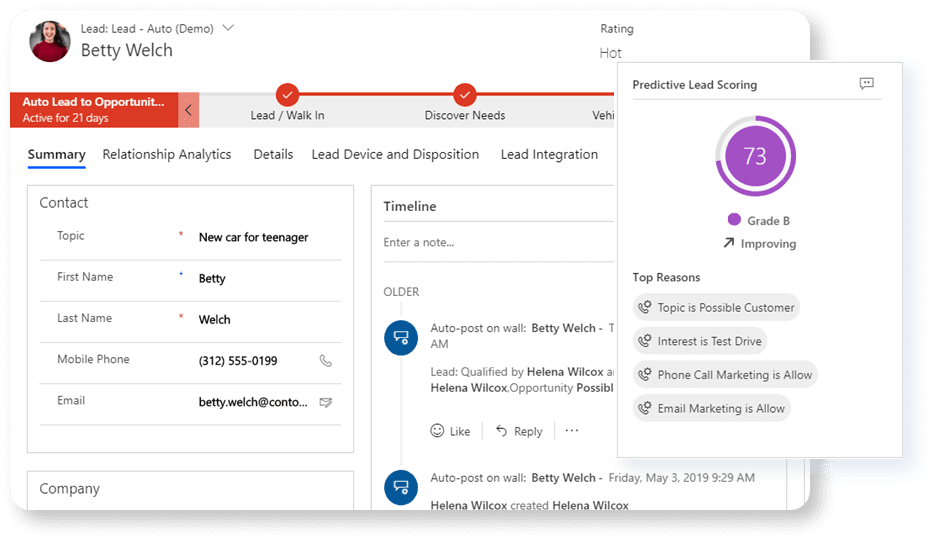This screenshot has width=933, height=540.
Task: Click the Topic is Possible Customer reason
Action: click(x=716, y=308)
